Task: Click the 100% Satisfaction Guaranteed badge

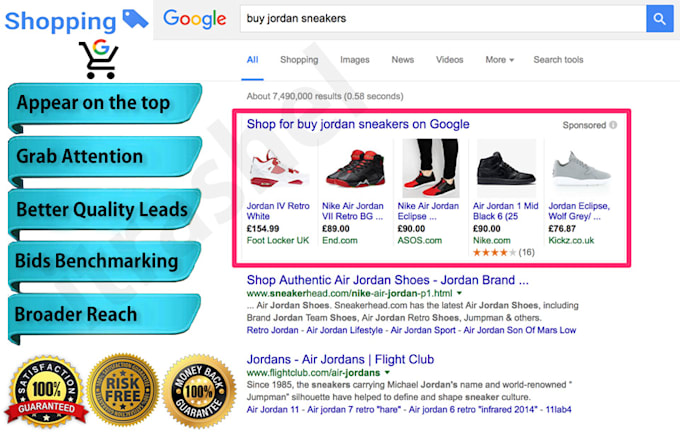Action: point(46,391)
